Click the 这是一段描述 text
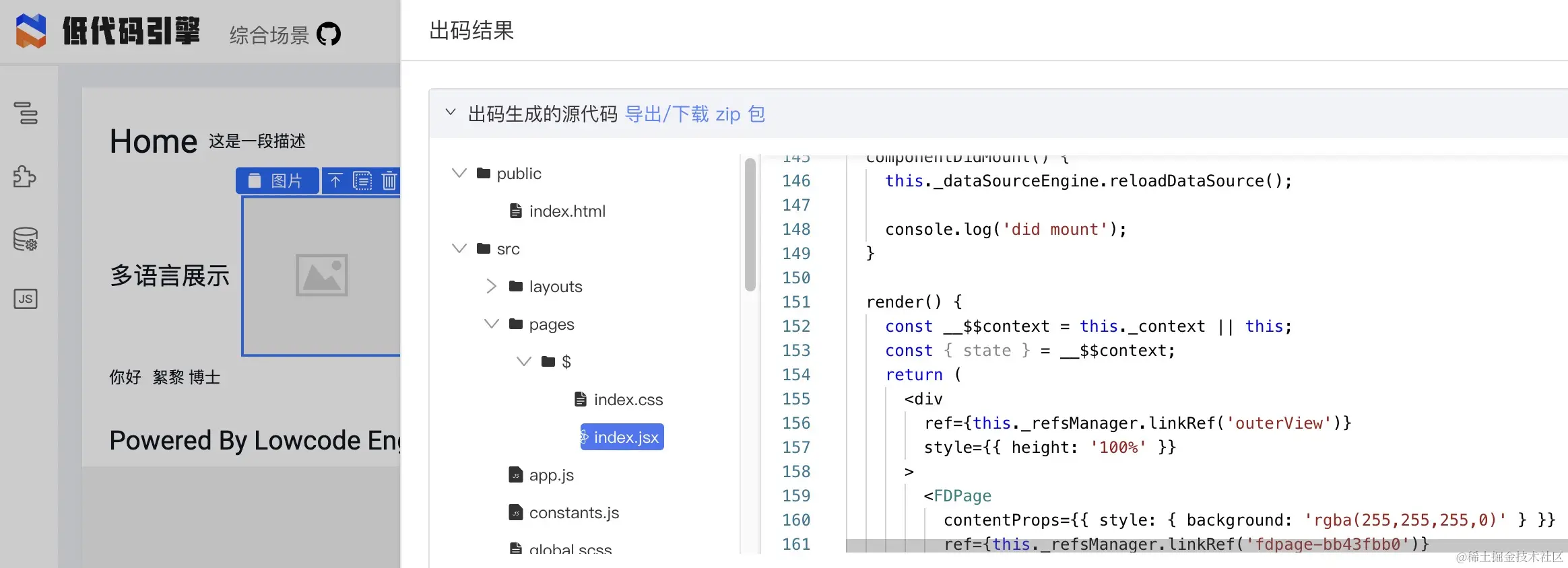The height and width of the screenshot is (568, 1568). pos(257,141)
